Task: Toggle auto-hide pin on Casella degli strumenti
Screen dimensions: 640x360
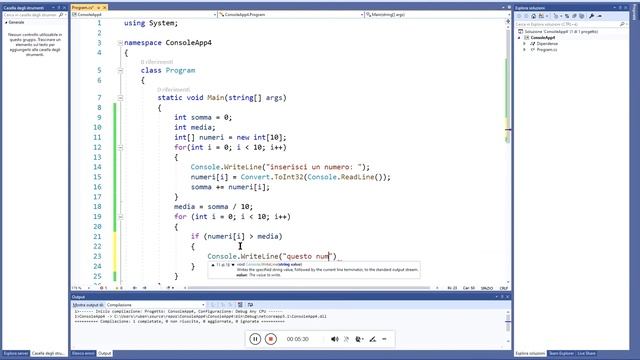Action: 58,8
